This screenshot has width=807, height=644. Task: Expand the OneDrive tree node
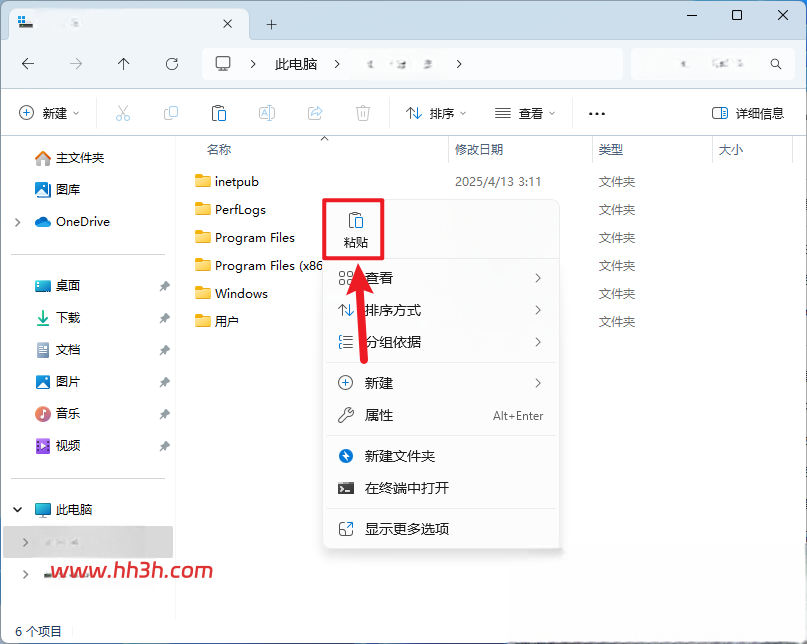click(x=18, y=222)
